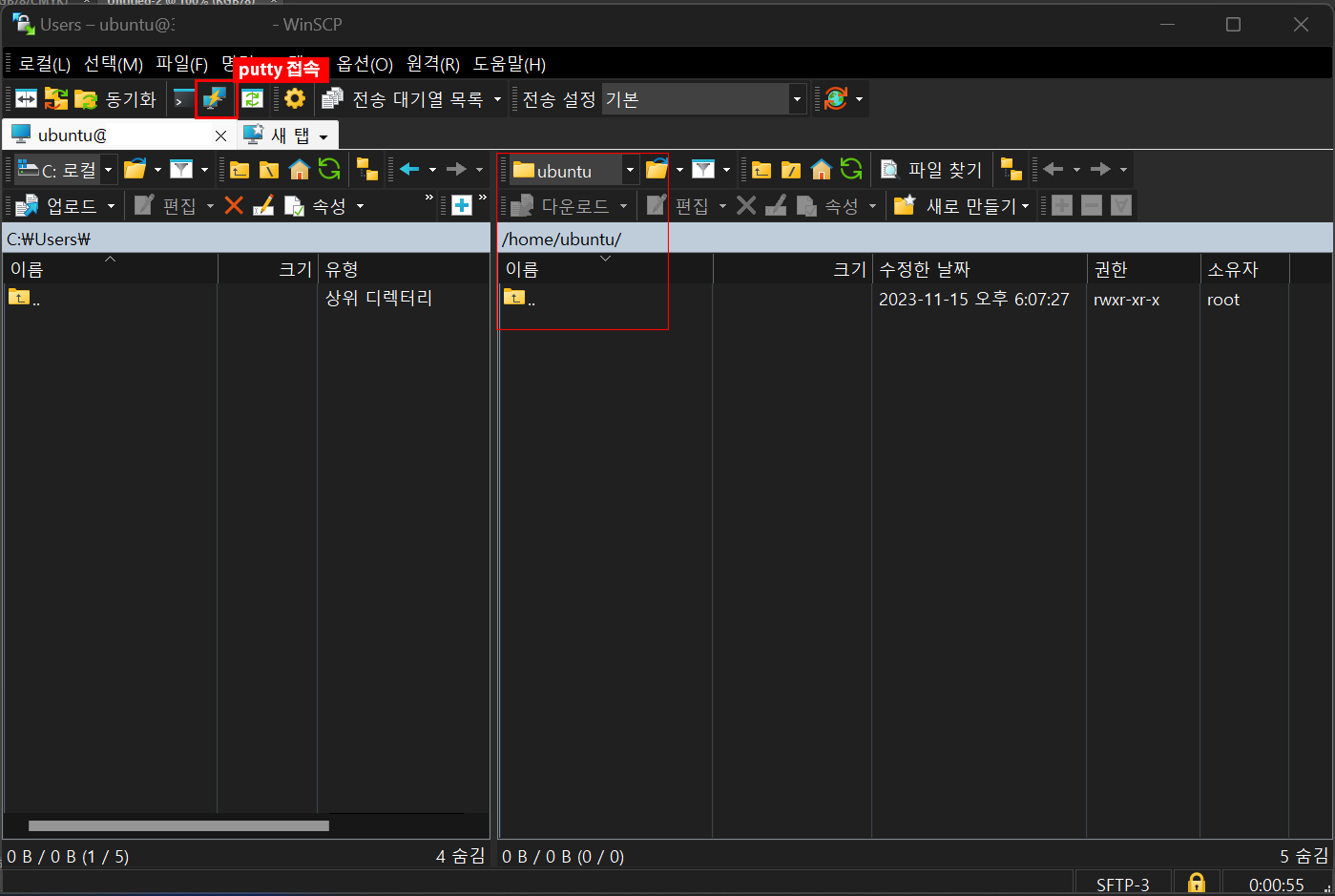
Task: Open PuTTY session icon in toolbar
Action: click(x=215, y=98)
